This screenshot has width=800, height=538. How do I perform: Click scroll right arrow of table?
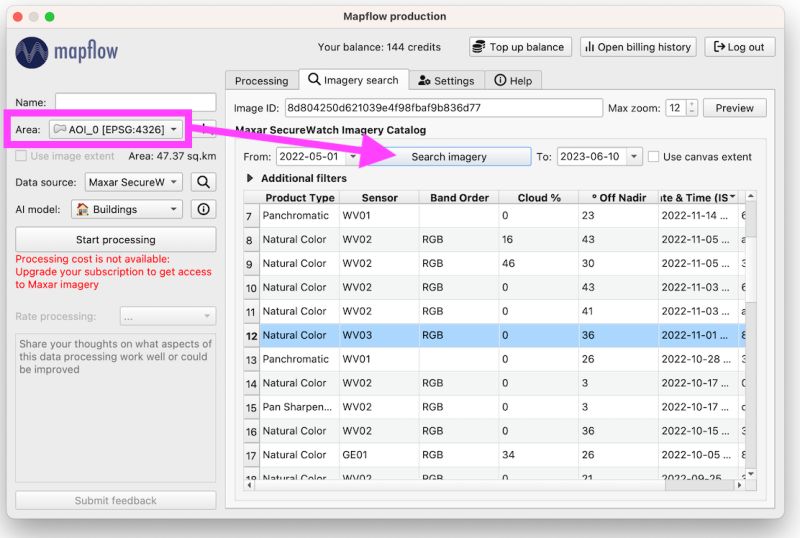point(739,485)
